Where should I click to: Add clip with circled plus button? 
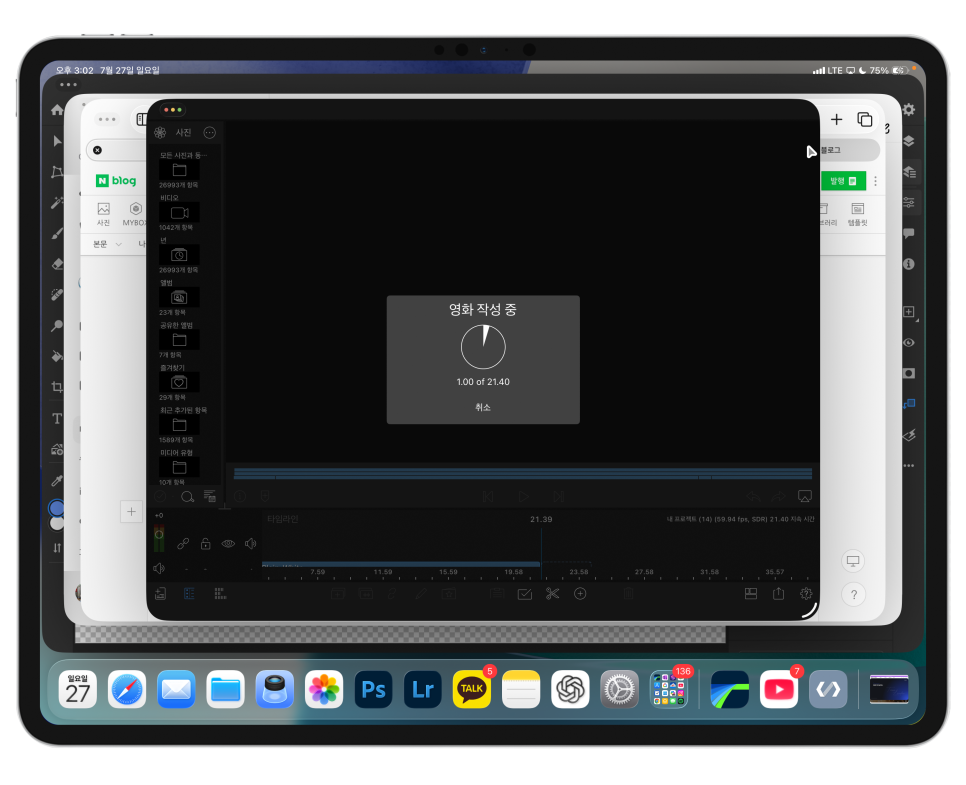click(580, 593)
